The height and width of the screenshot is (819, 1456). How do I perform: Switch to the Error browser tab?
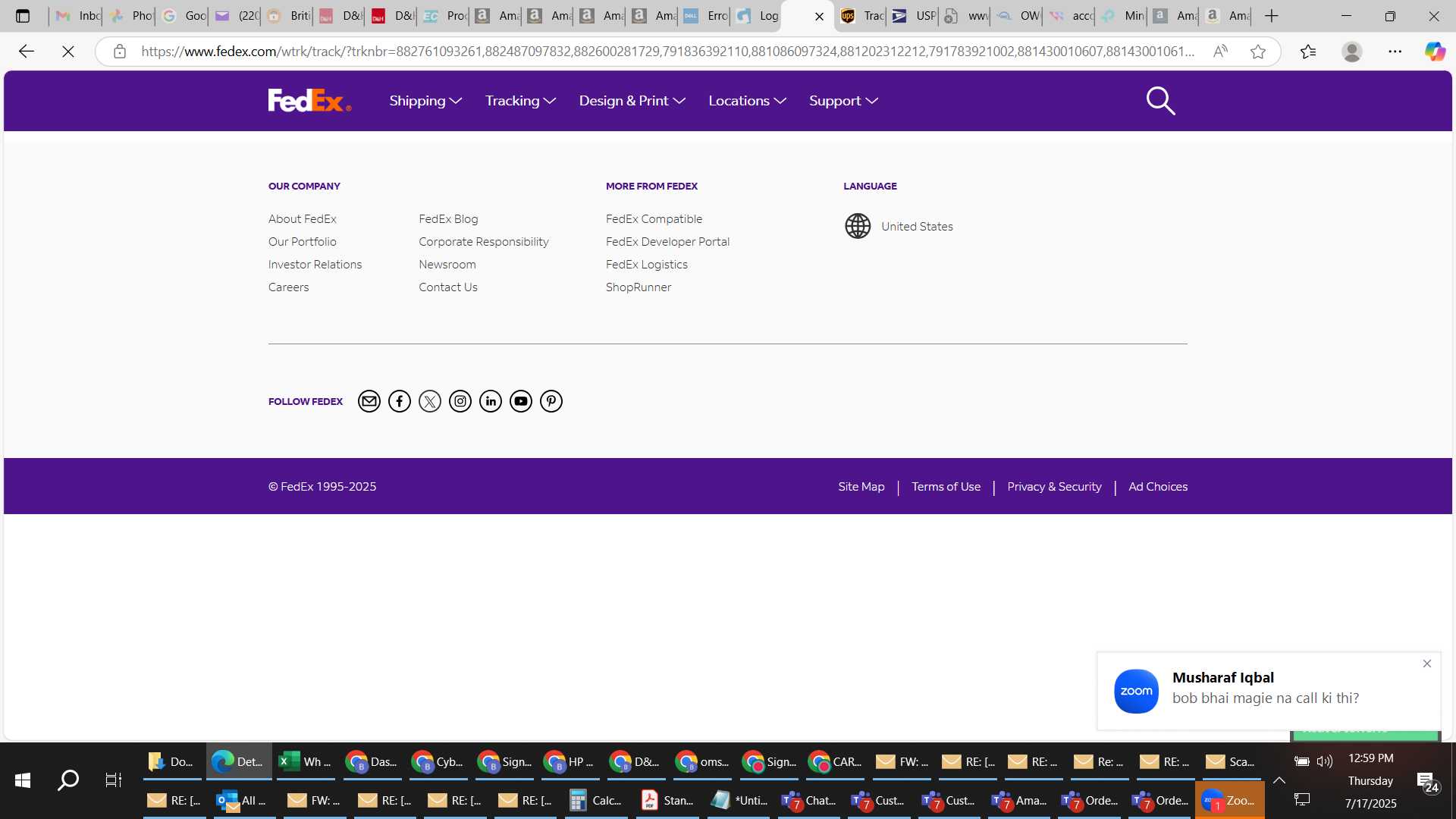[704, 16]
